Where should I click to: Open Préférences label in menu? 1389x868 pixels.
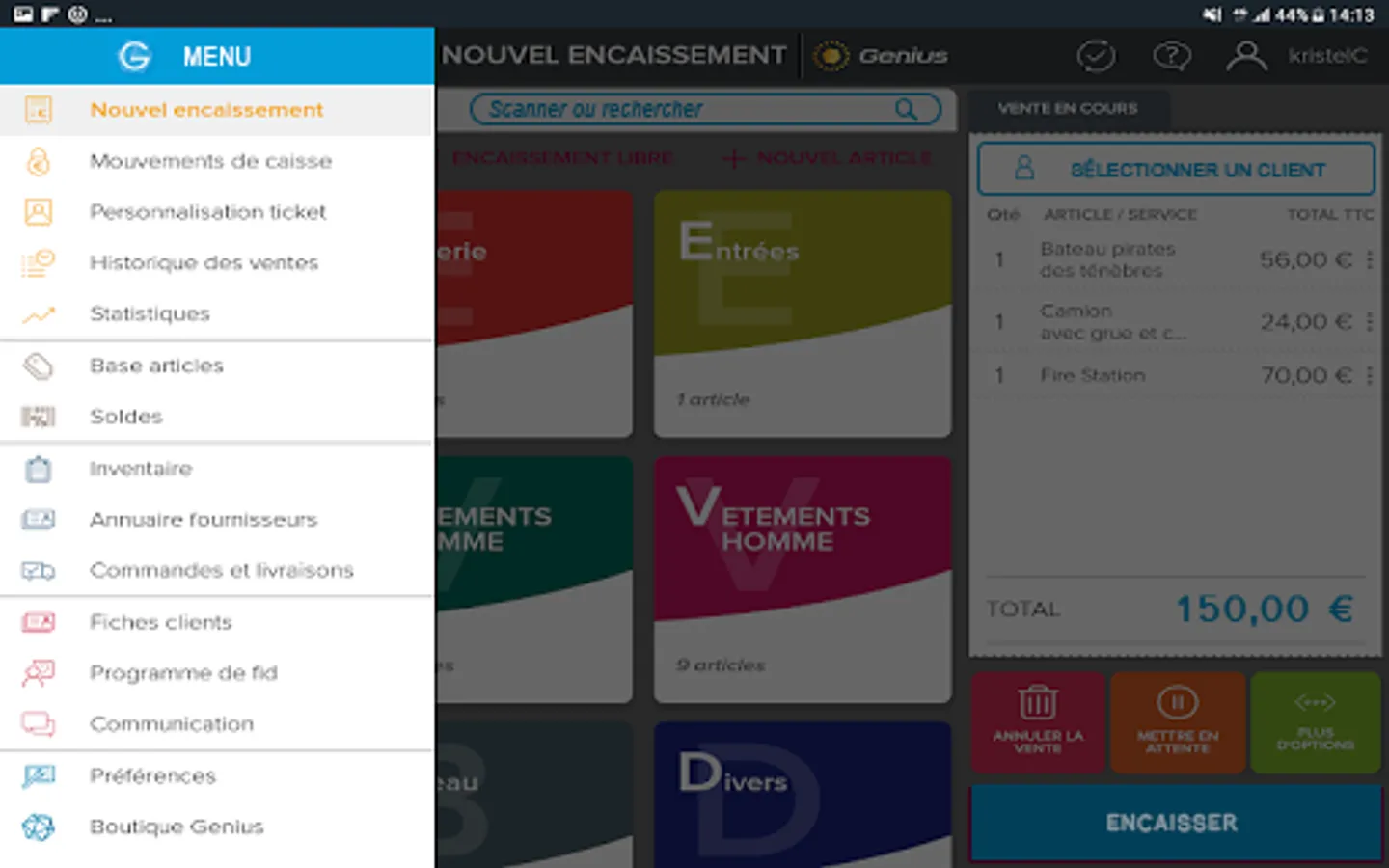(x=152, y=775)
